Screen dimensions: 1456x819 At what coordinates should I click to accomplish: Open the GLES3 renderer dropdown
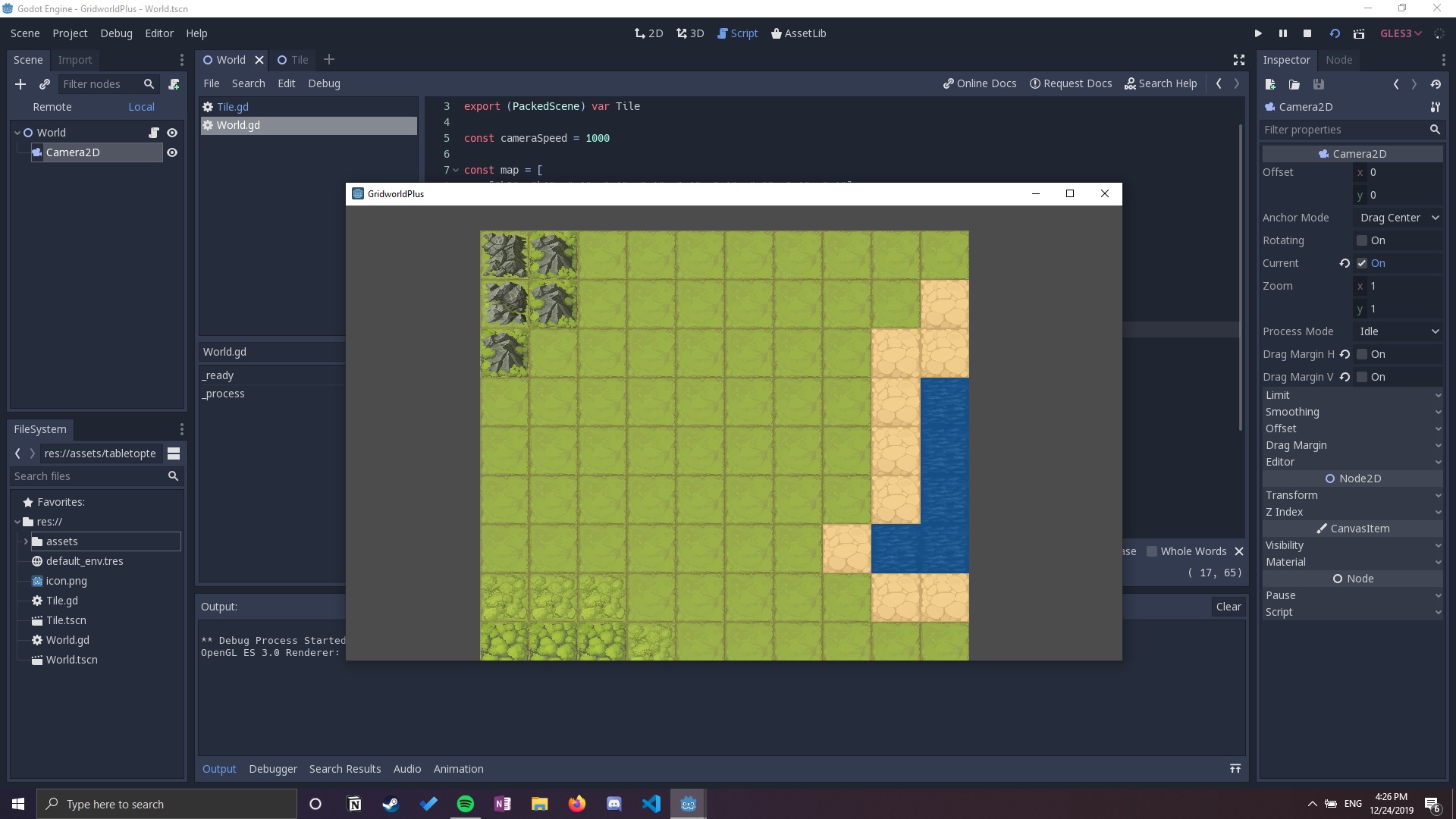pos(1401,33)
